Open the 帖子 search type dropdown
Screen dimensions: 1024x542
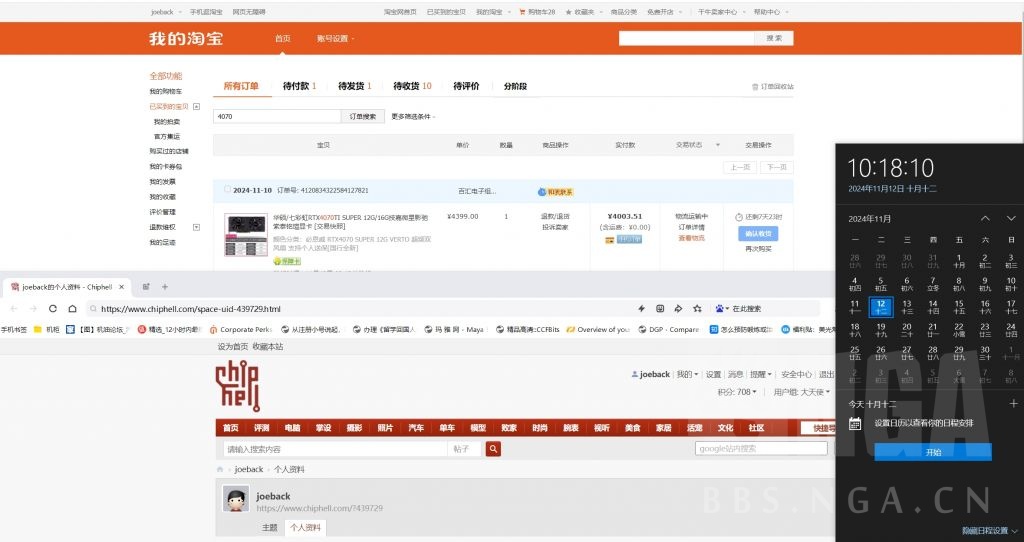click(x=466, y=449)
